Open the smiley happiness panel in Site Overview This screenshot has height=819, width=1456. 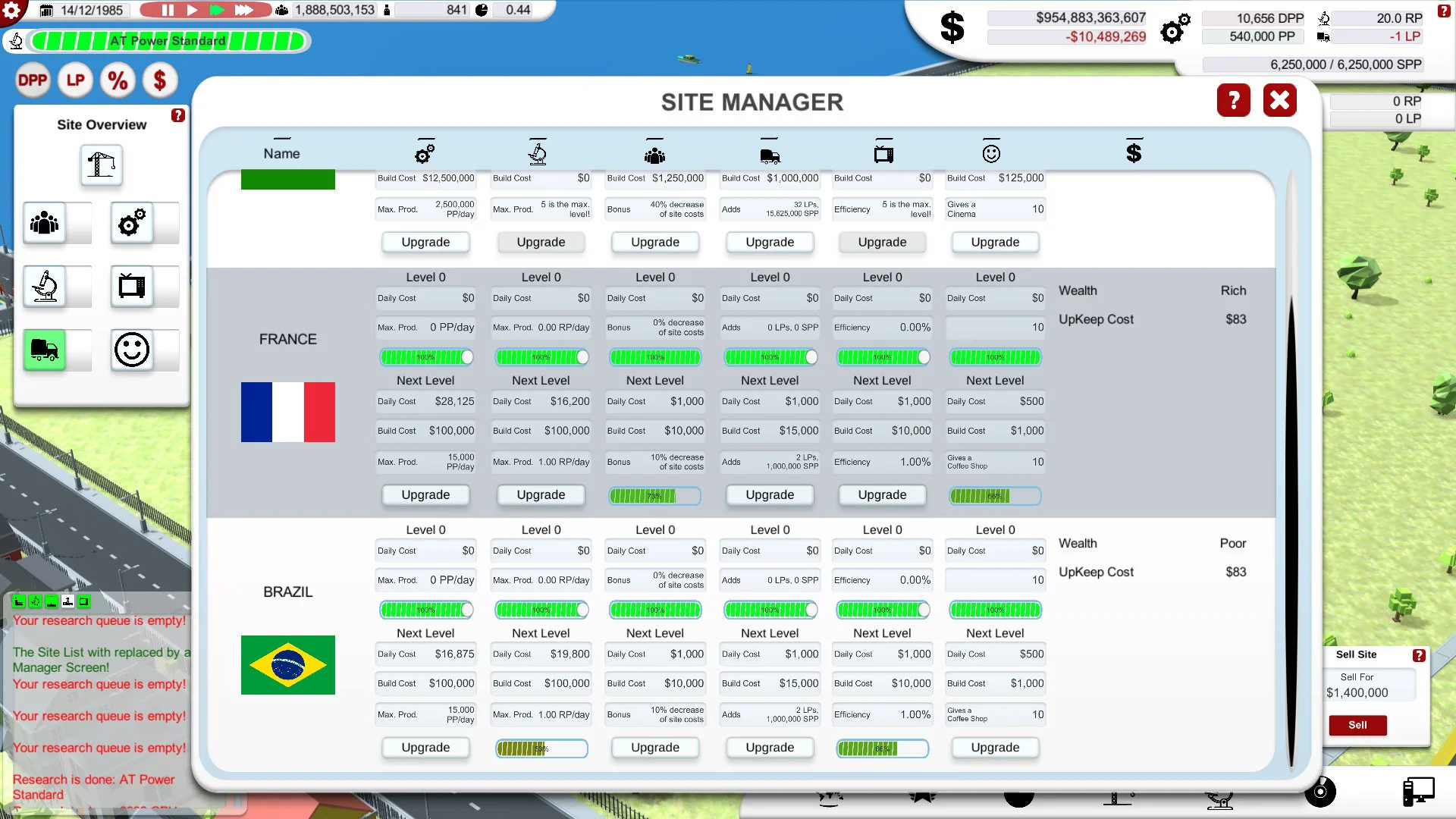(133, 350)
